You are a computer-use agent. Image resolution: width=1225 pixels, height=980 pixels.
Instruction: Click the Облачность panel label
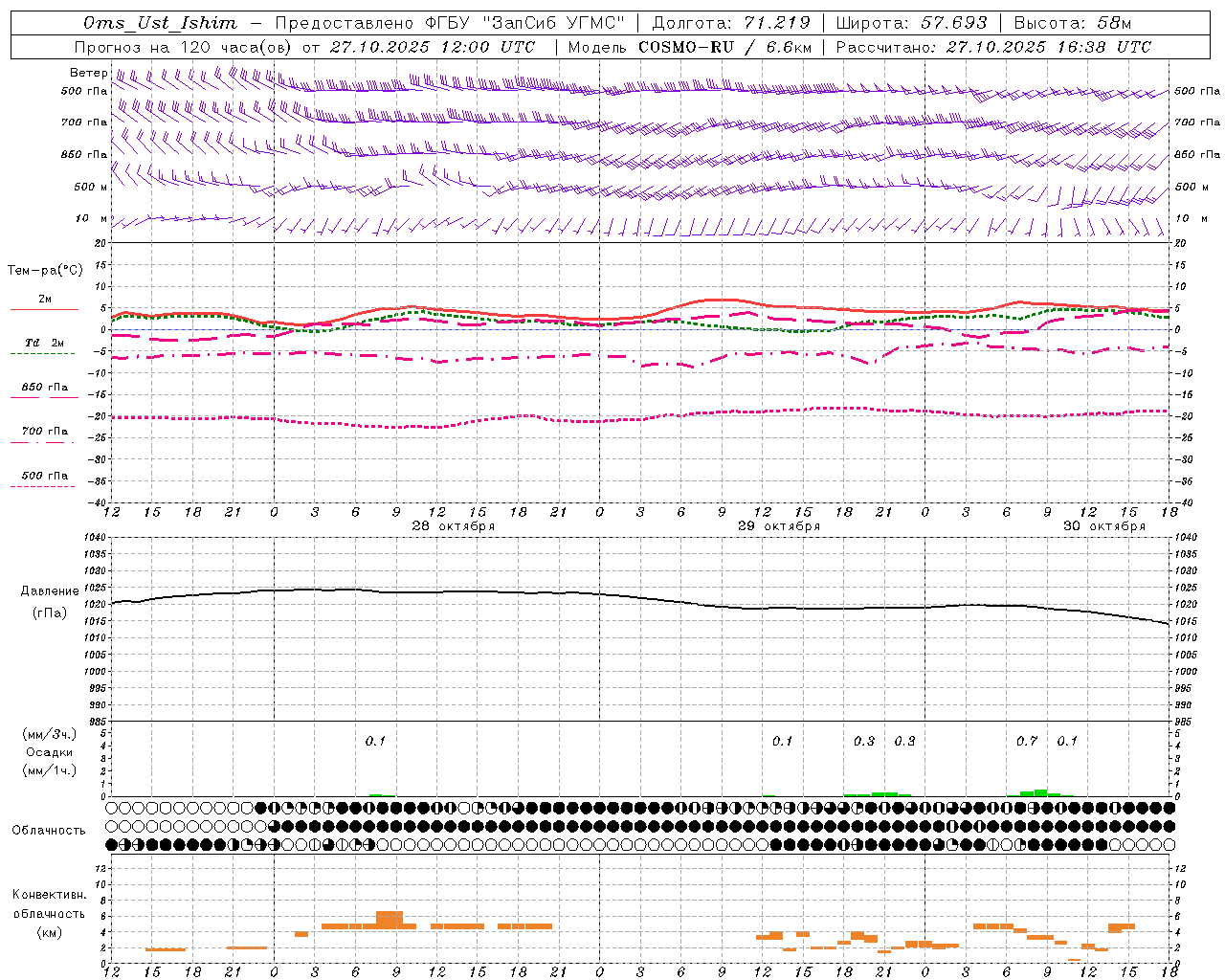point(49,830)
